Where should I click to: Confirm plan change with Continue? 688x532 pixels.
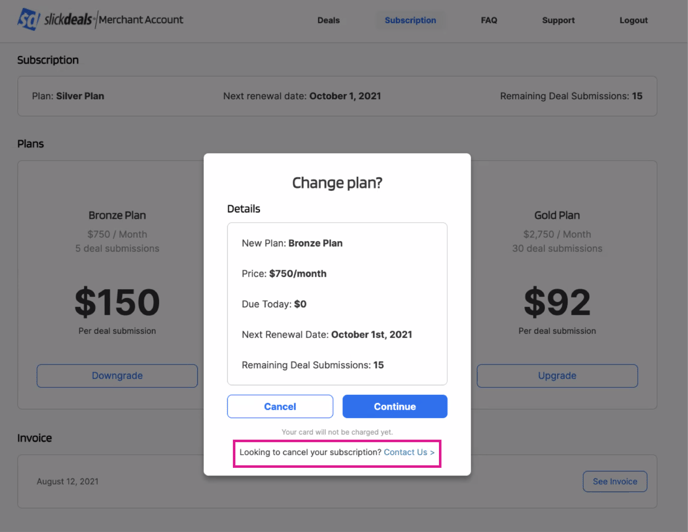(x=394, y=406)
